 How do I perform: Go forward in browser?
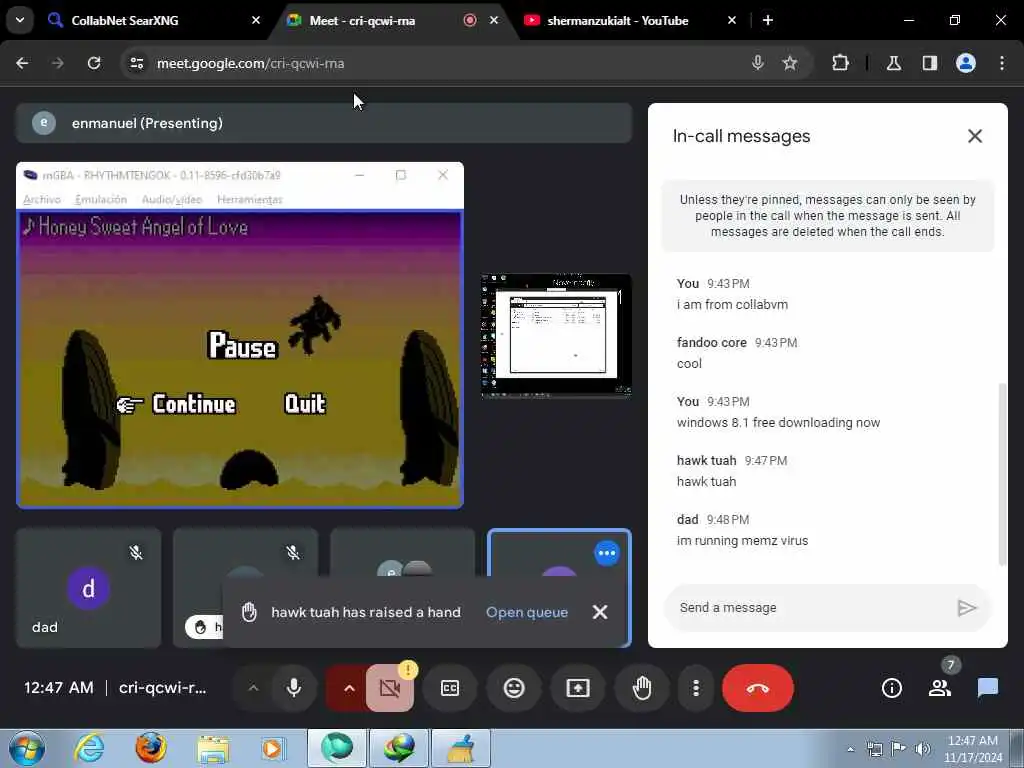coord(58,63)
